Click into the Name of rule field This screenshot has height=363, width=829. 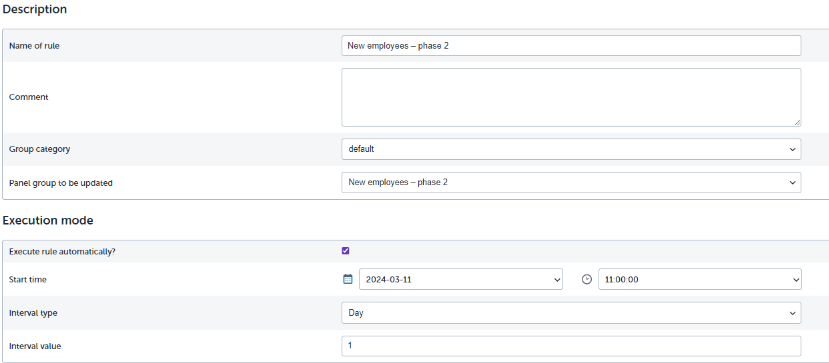coord(571,45)
